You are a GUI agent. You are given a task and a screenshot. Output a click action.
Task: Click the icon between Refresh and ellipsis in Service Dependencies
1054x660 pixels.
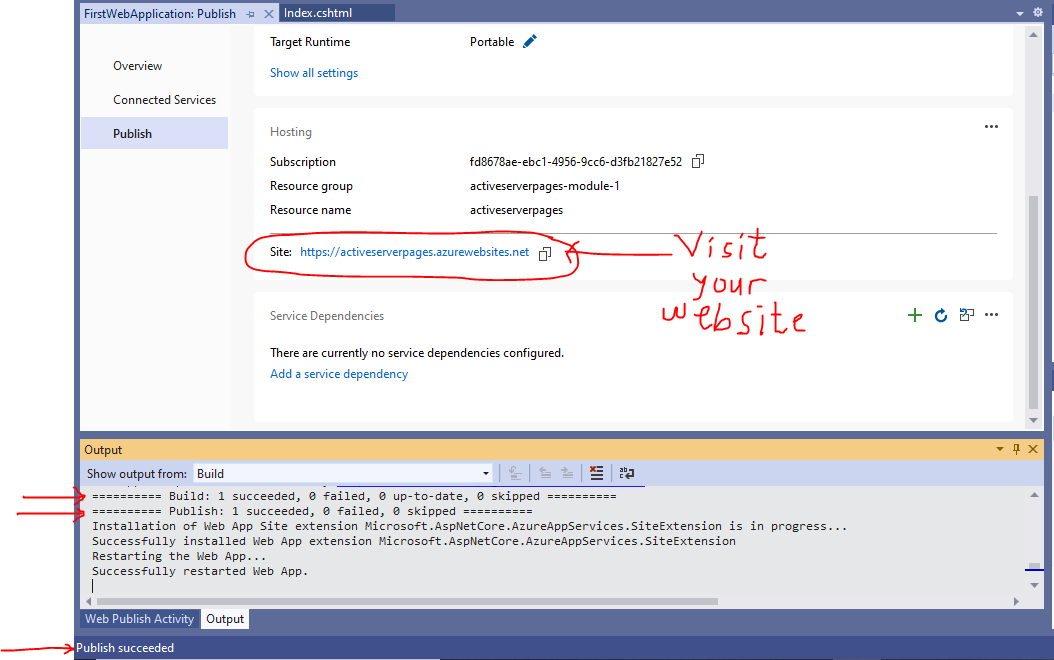967,315
